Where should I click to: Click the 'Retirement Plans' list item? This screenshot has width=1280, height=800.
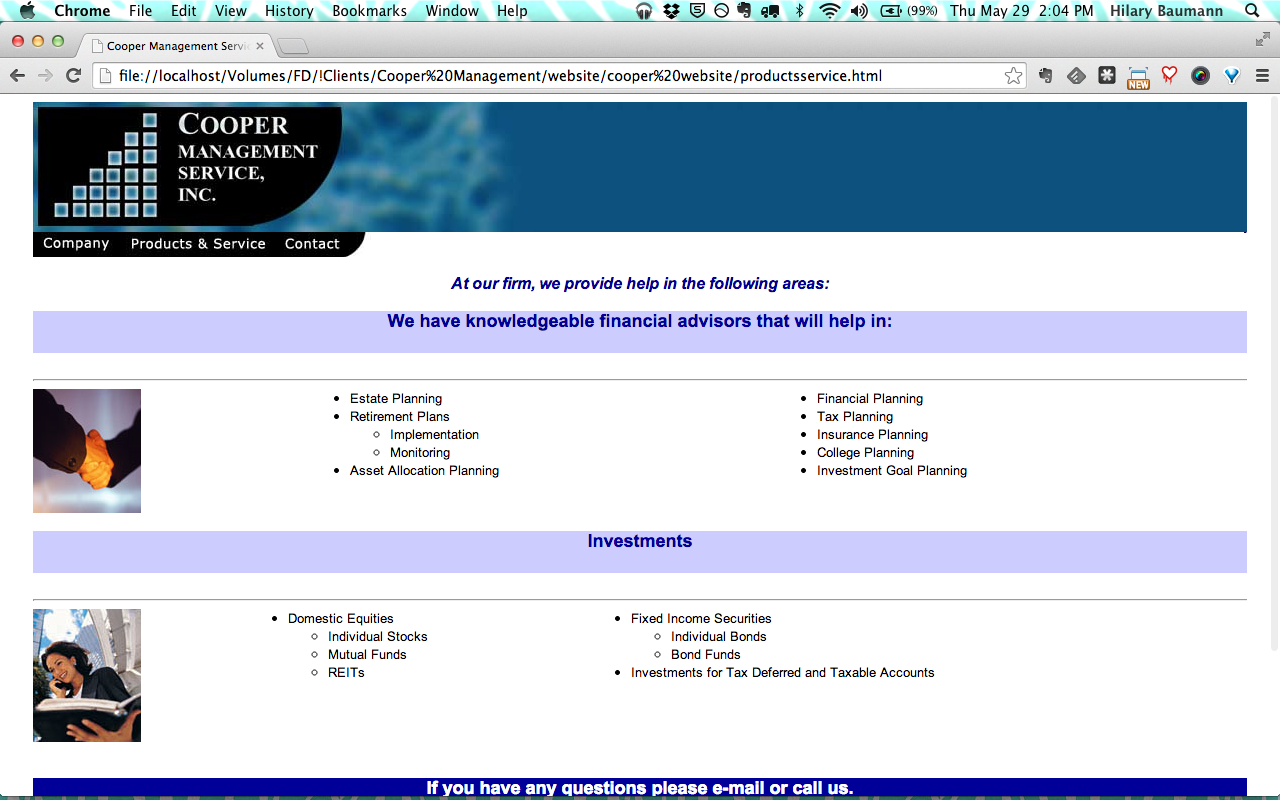[x=400, y=416]
